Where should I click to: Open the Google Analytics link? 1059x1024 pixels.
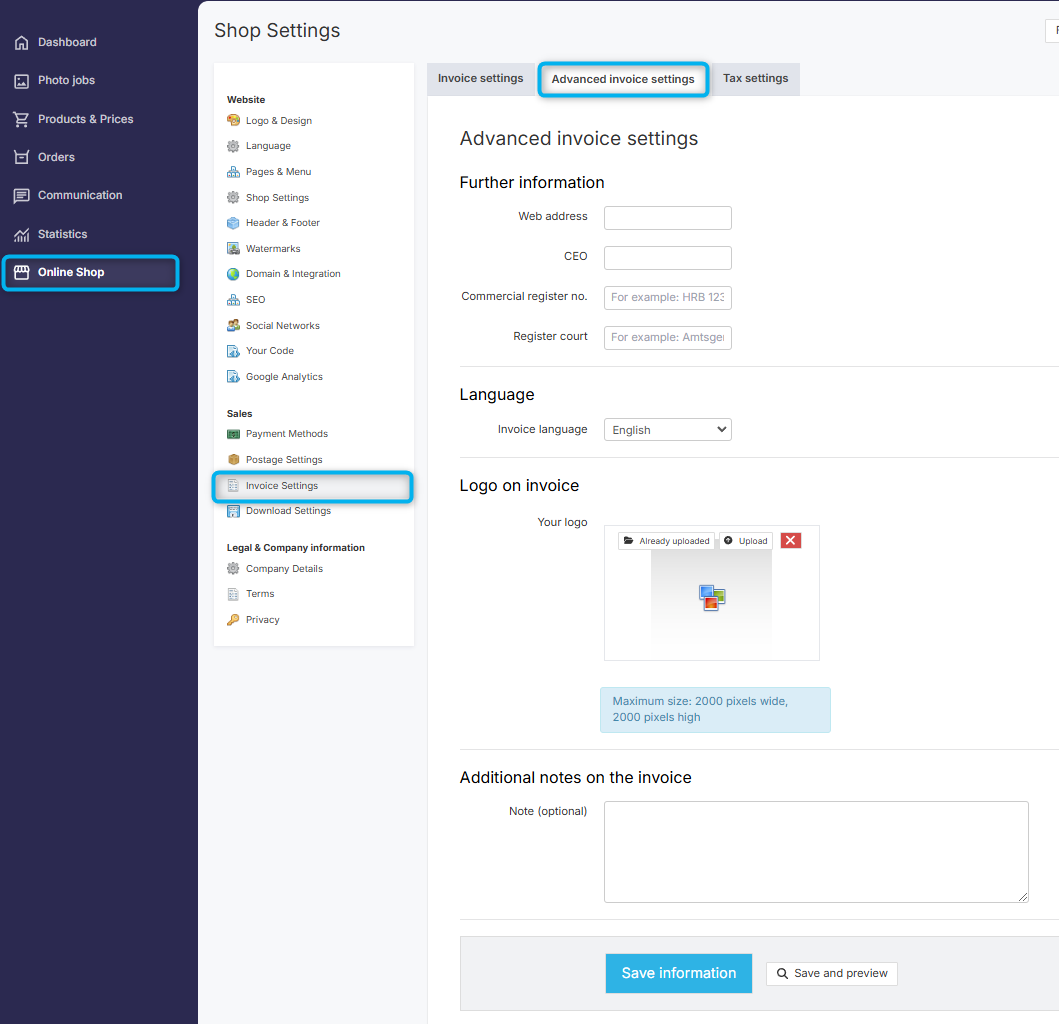coord(284,376)
